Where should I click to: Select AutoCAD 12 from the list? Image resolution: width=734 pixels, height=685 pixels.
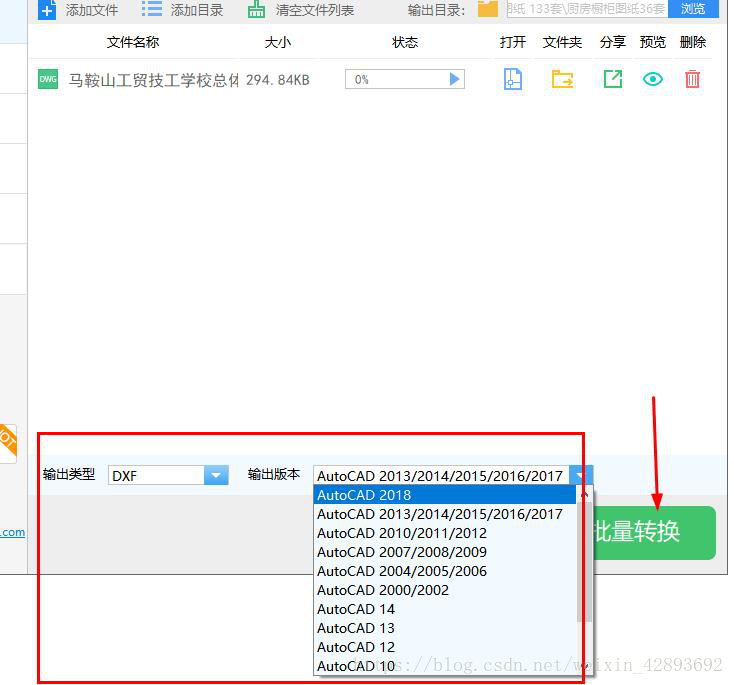coord(444,647)
